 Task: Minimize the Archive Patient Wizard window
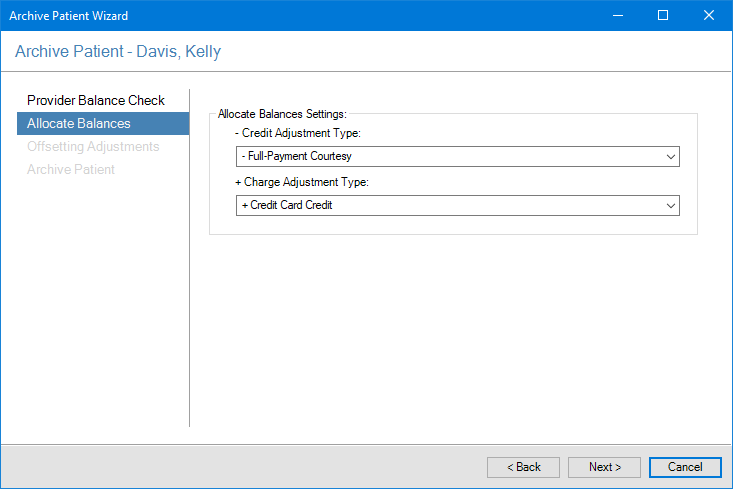617,16
